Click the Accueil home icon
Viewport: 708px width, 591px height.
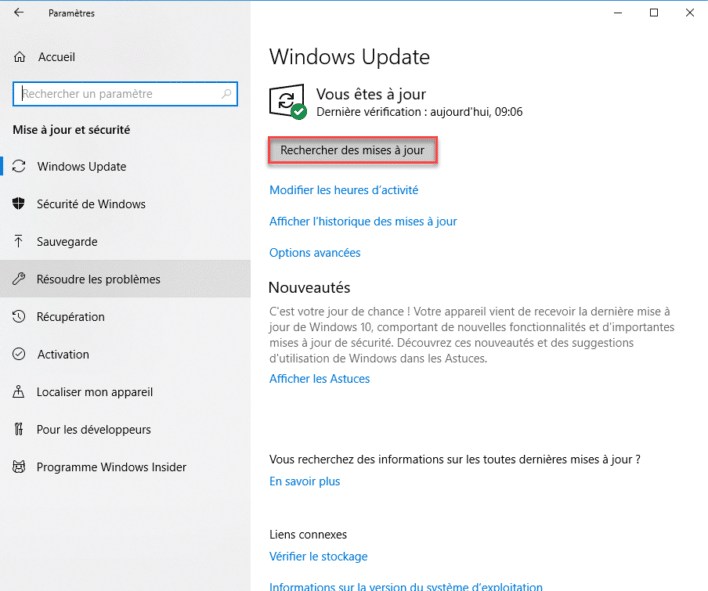click(18, 57)
